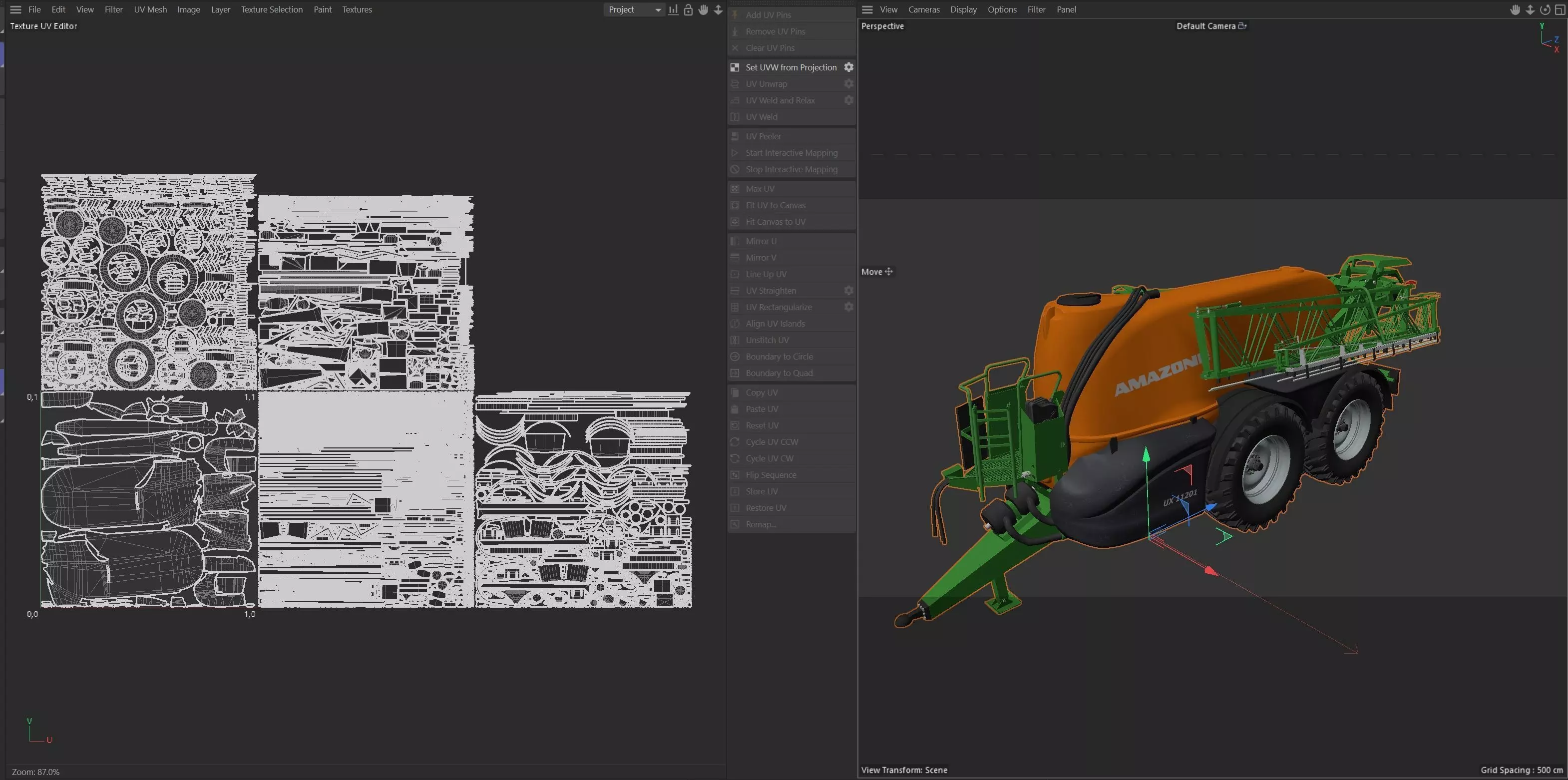
Task: Open the Image menu in UV editor
Action: pos(189,10)
